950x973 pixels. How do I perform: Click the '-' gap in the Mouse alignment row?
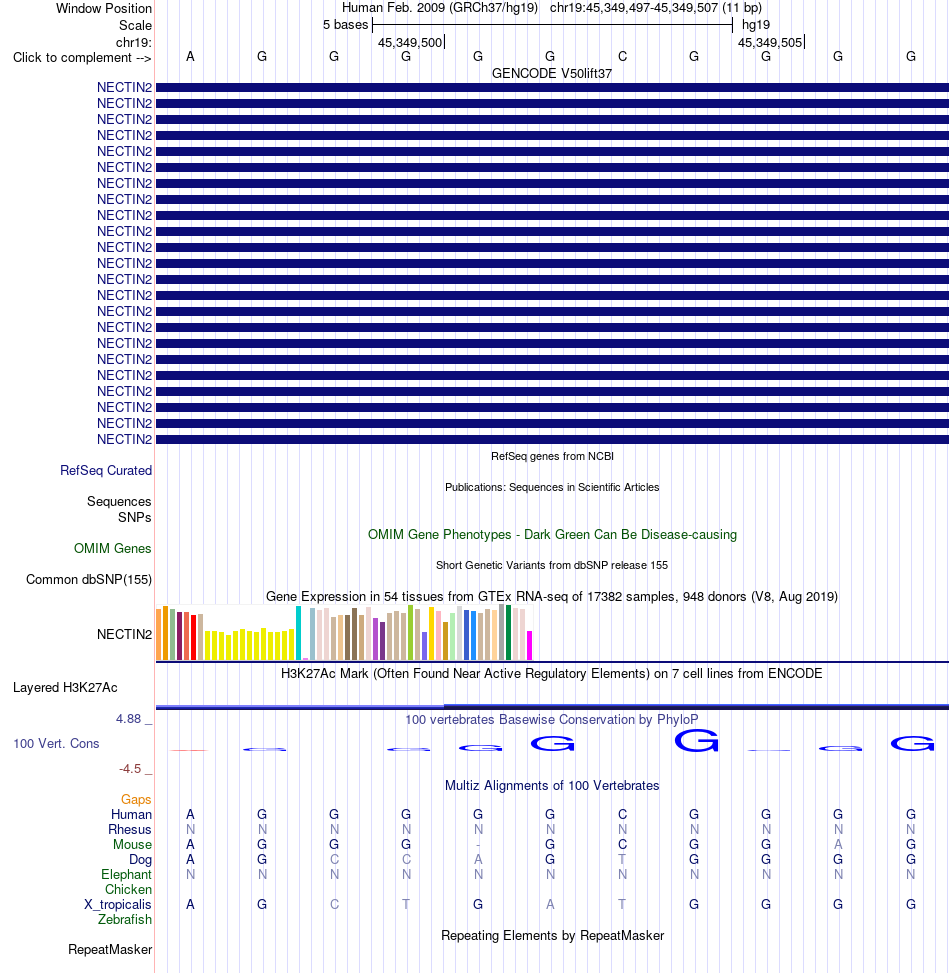478,845
